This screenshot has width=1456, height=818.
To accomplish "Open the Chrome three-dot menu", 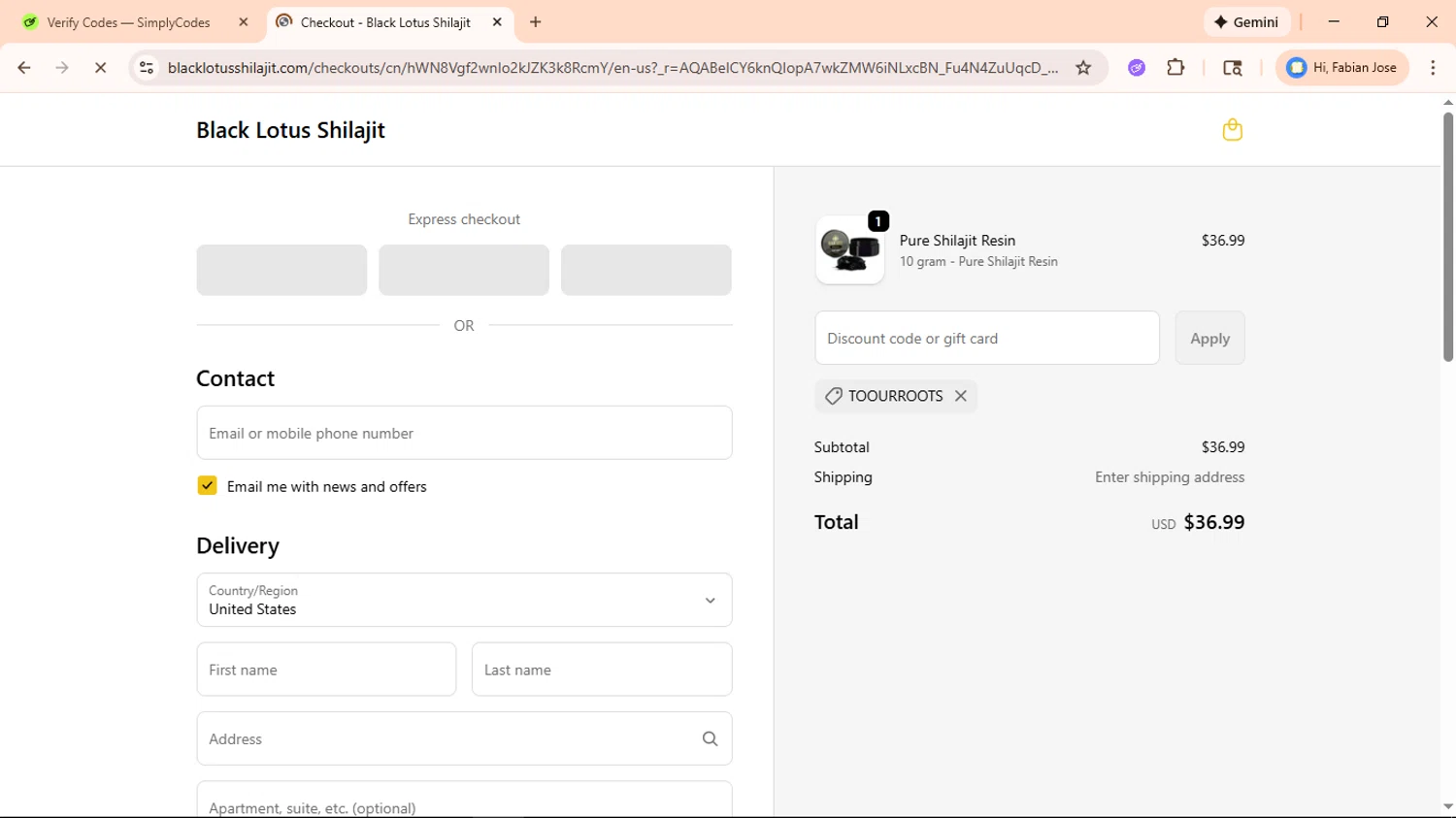I will pyautogui.click(x=1433, y=68).
